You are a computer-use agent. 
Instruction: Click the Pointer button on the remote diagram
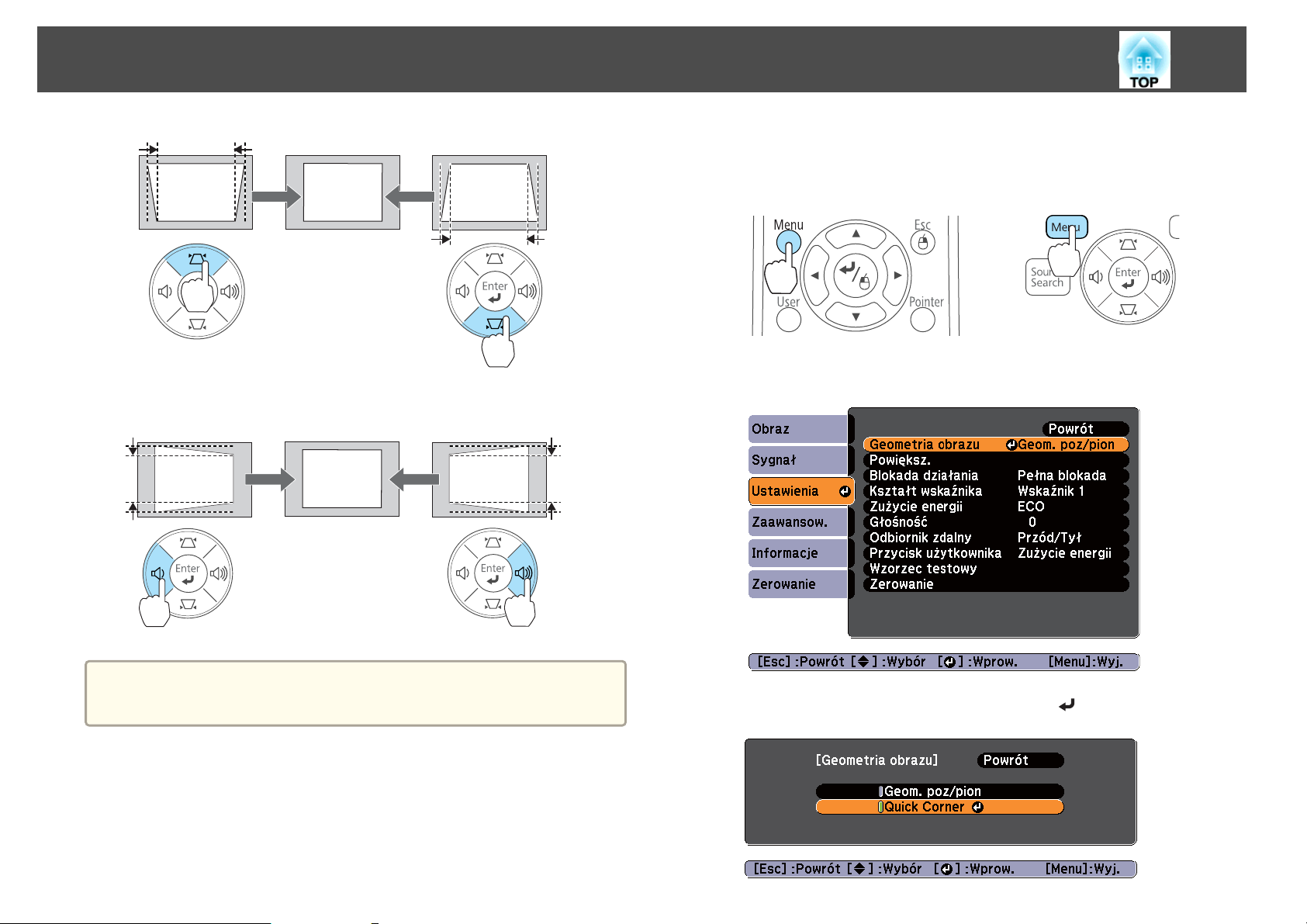[x=922, y=319]
